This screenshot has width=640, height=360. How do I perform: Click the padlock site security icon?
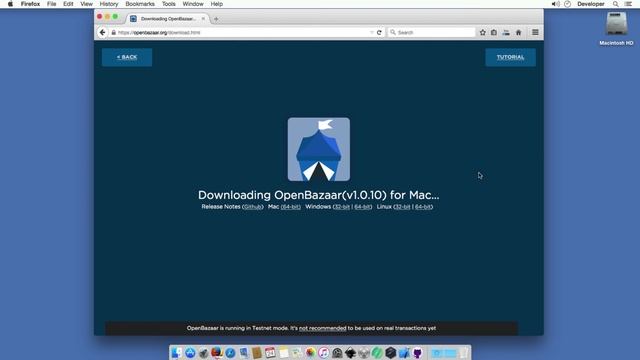(113, 32)
